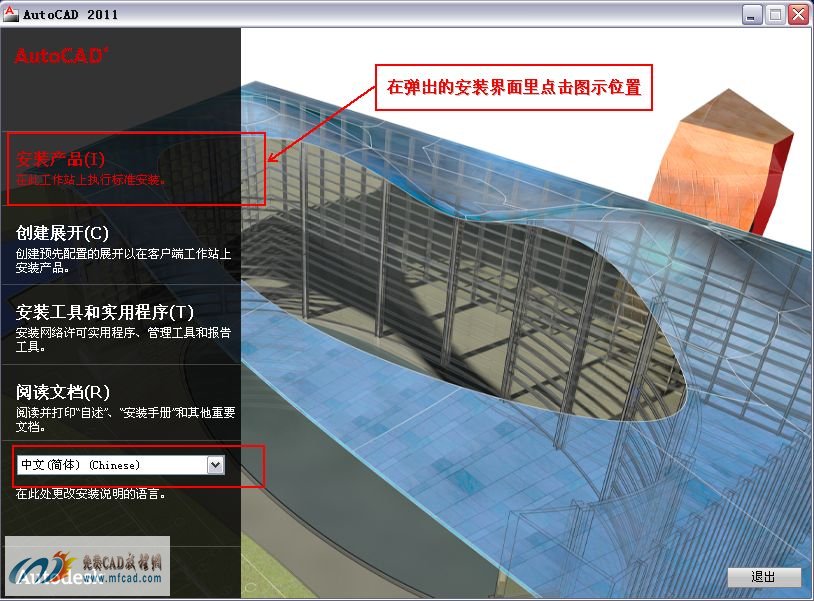Click description text 在此工作站上执行标准安装
Viewport: 814px width, 601px height.
tap(91, 180)
